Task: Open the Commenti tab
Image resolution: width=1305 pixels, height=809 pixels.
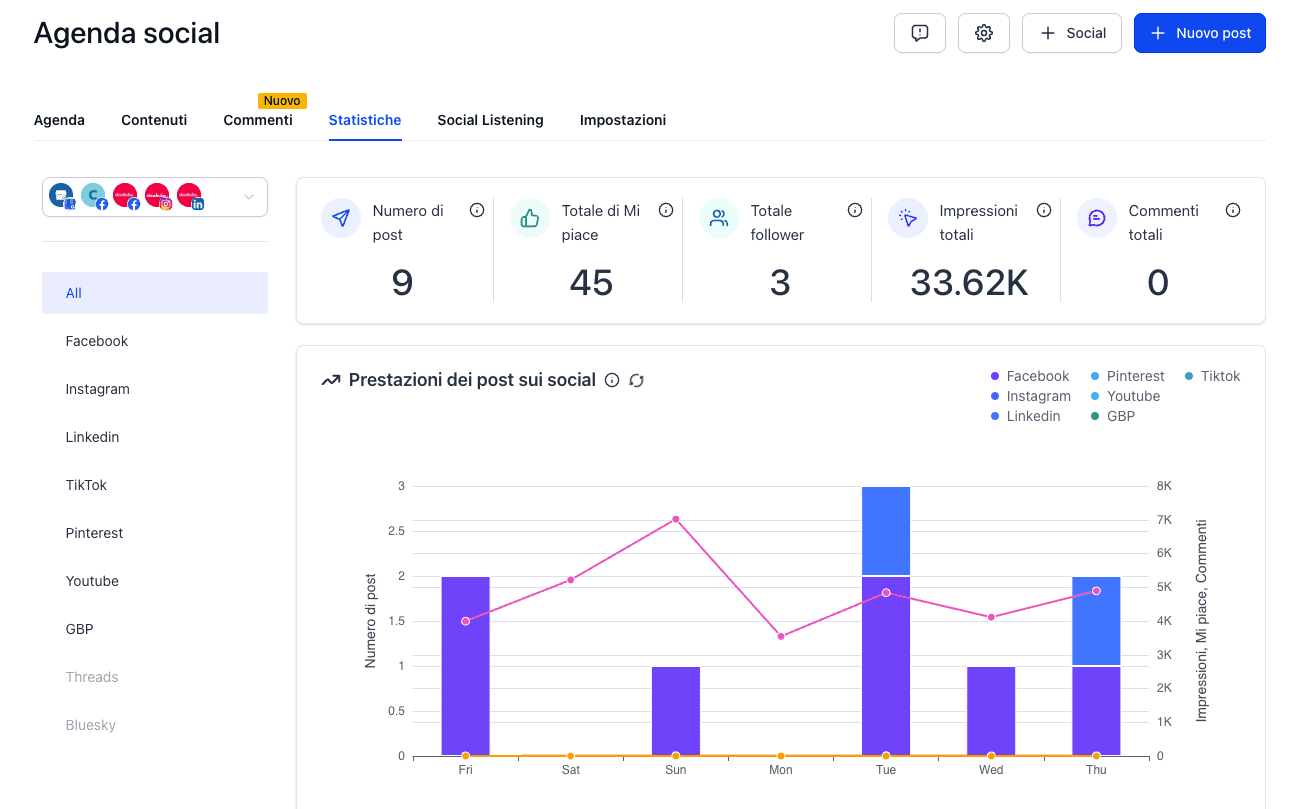Action: tap(258, 120)
